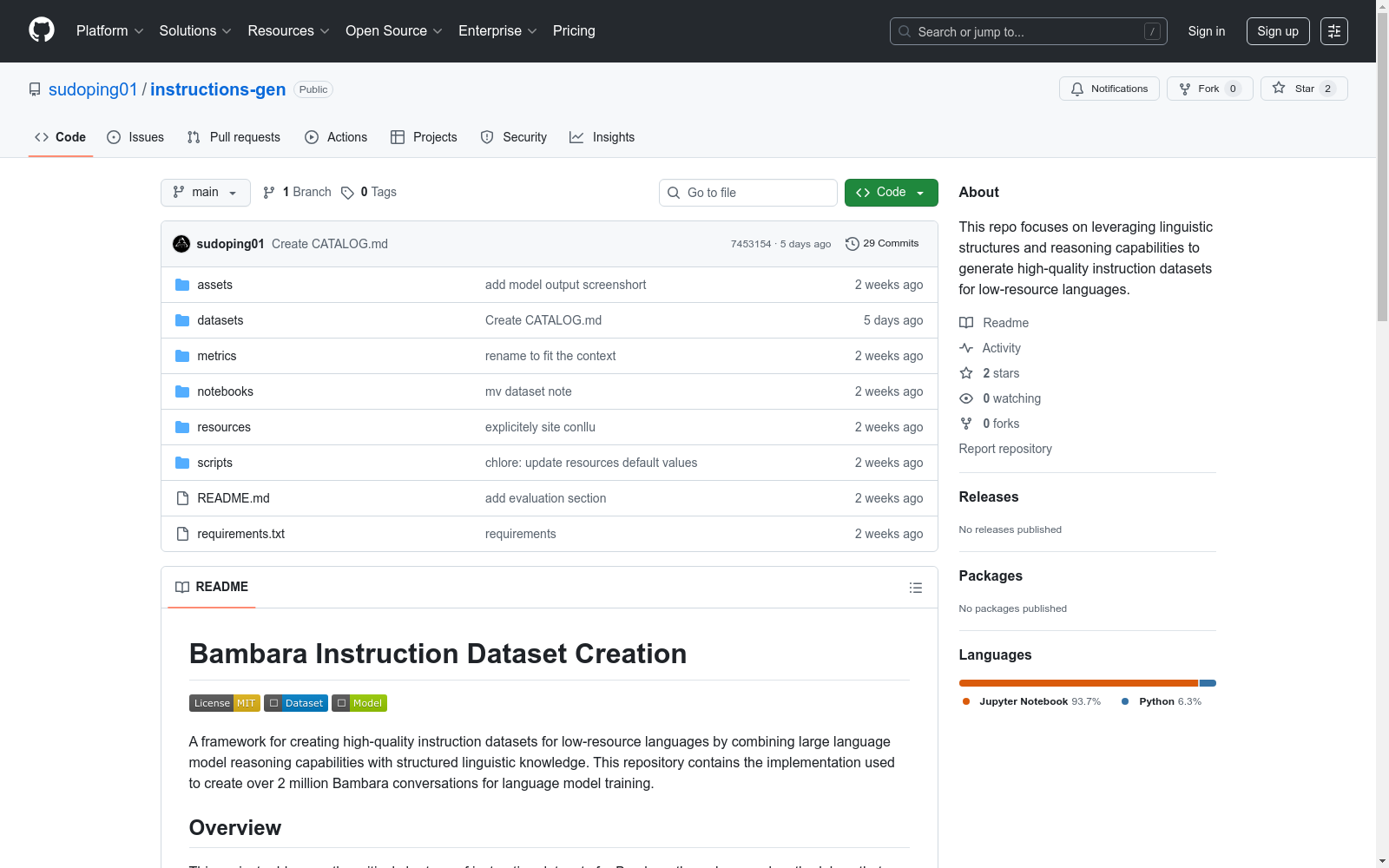Open the Security tab
This screenshot has height=868, width=1389.
514,137
